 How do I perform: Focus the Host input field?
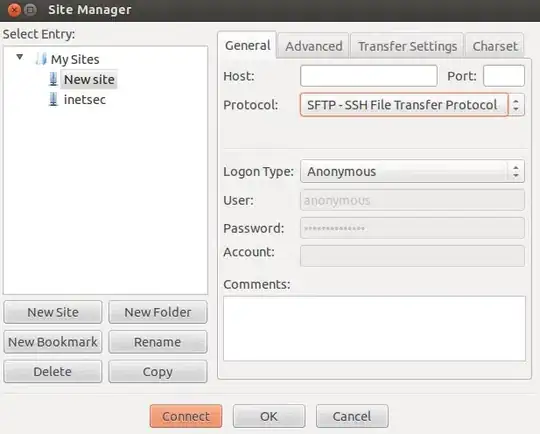(x=368, y=76)
